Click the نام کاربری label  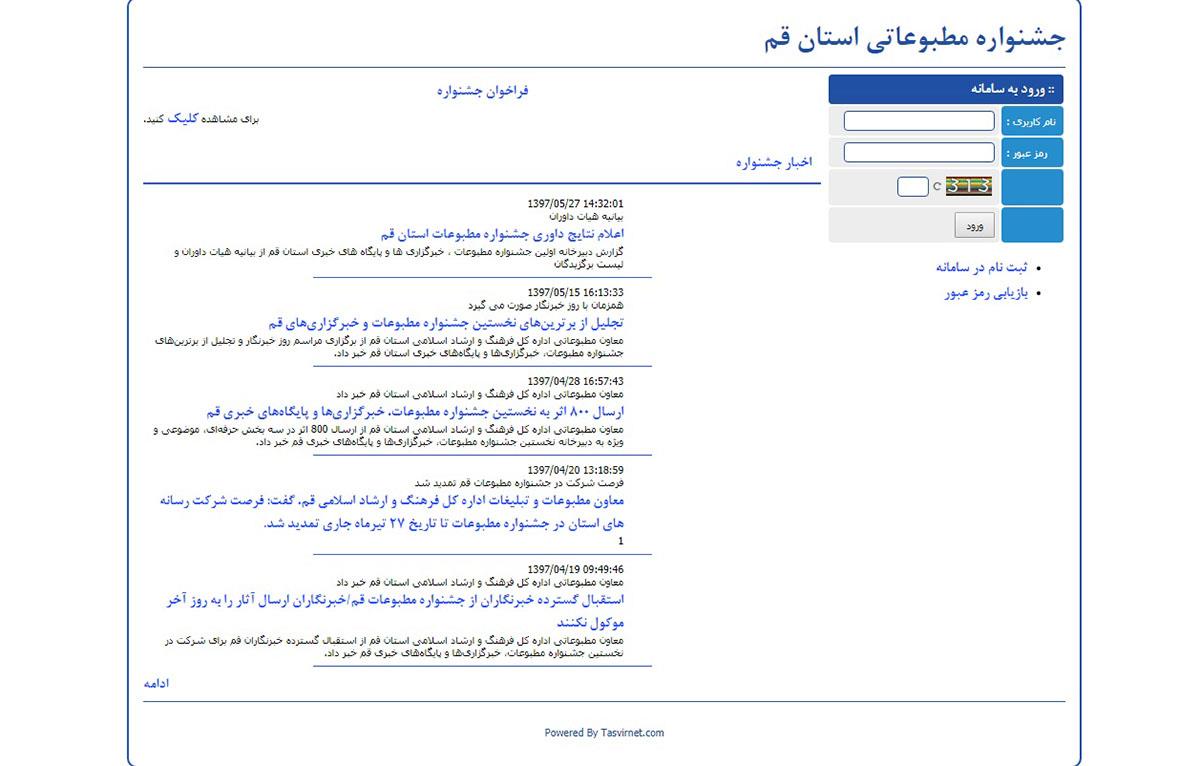(x=1033, y=121)
